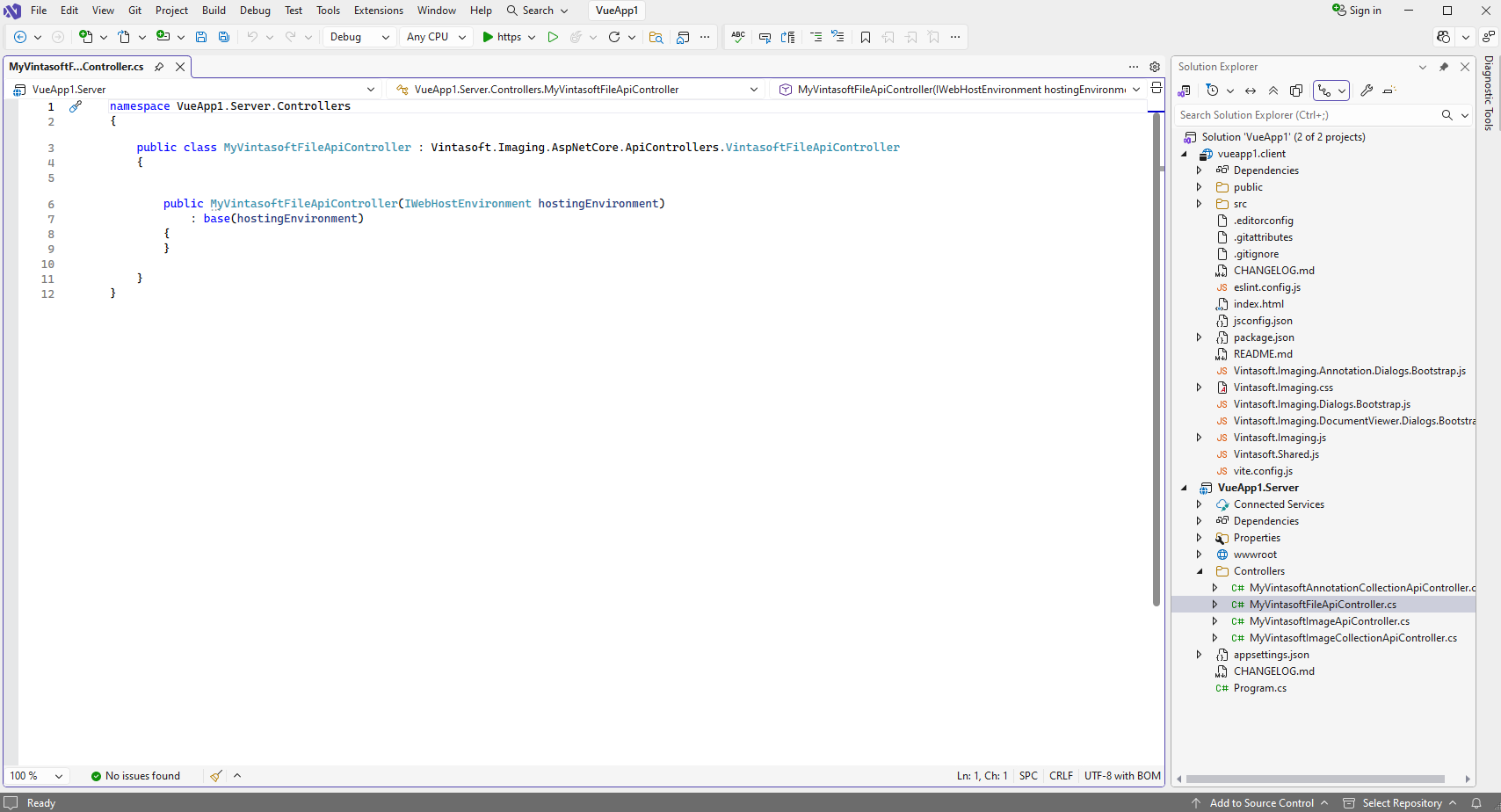Toggle the Solution Explorer auto-hide pin
1501x812 pixels.
[x=1443, y=67]
